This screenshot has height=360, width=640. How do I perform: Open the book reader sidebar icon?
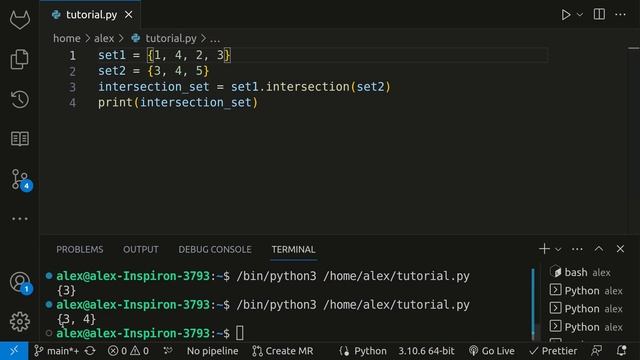[x=20, y=139]
